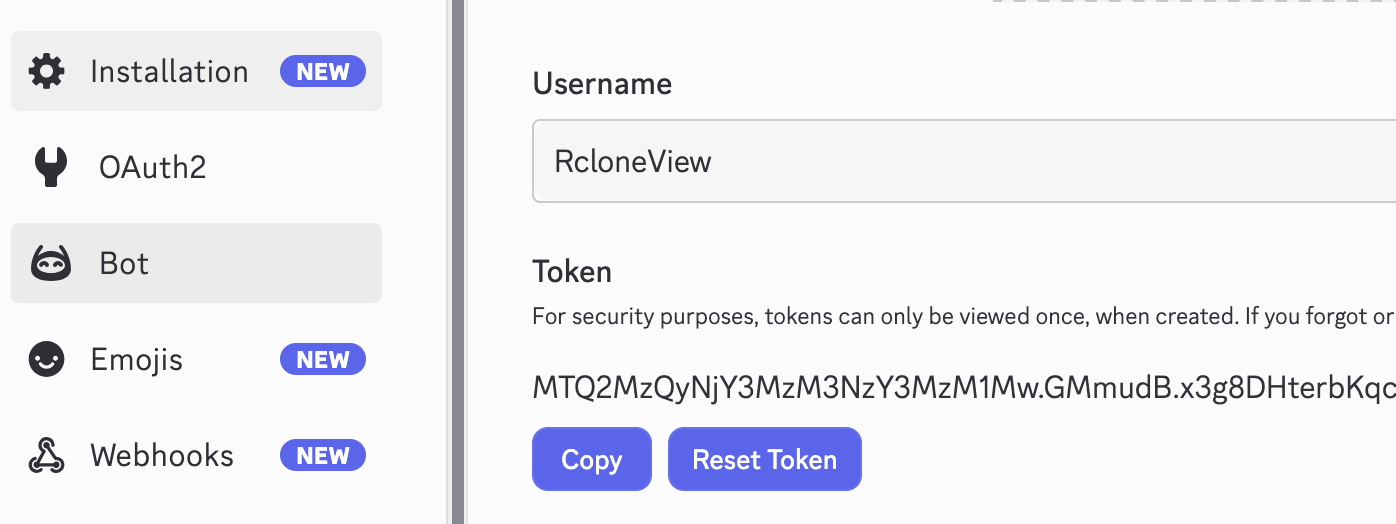
Task: Click the Reset Token button
Action: pyautogui.click(x=764, y=460)
